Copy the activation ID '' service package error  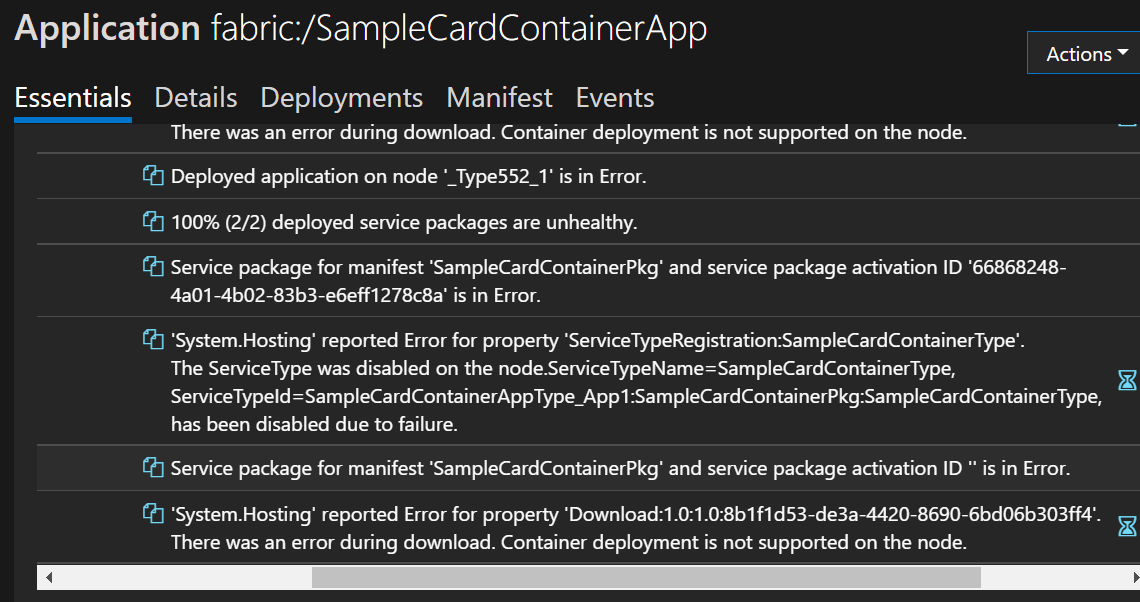(152, 468)
